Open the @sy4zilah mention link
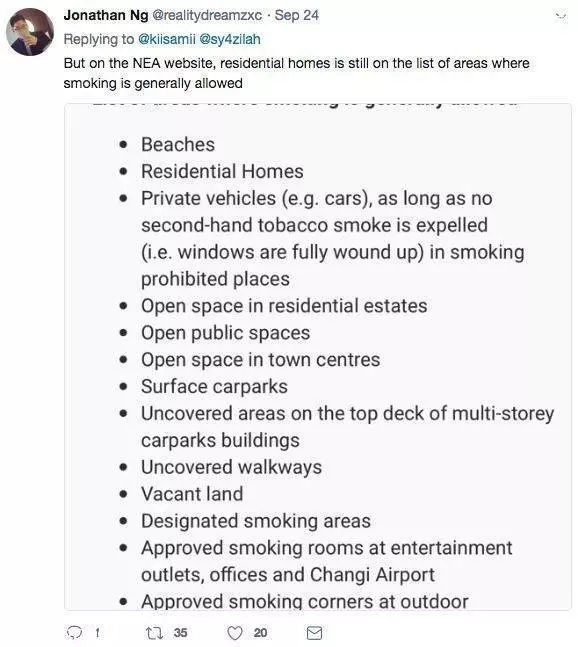This screenshot has height=647, width=578. (230, 39)
